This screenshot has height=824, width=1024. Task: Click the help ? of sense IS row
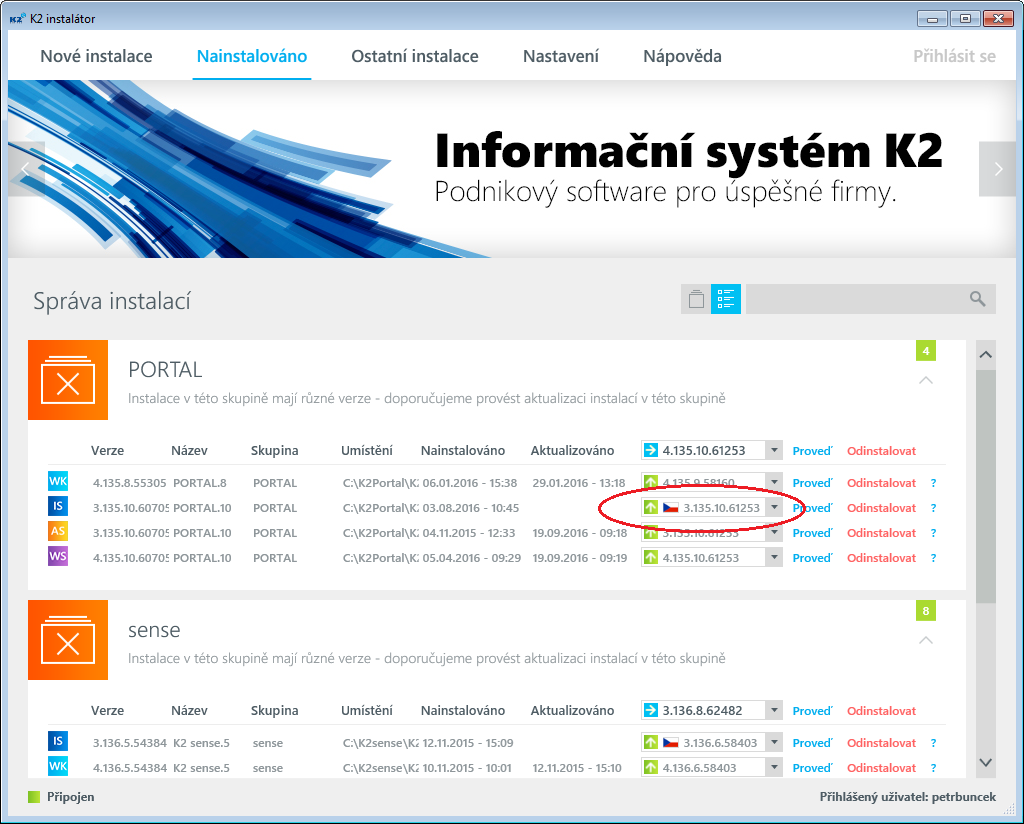[933, 743]
